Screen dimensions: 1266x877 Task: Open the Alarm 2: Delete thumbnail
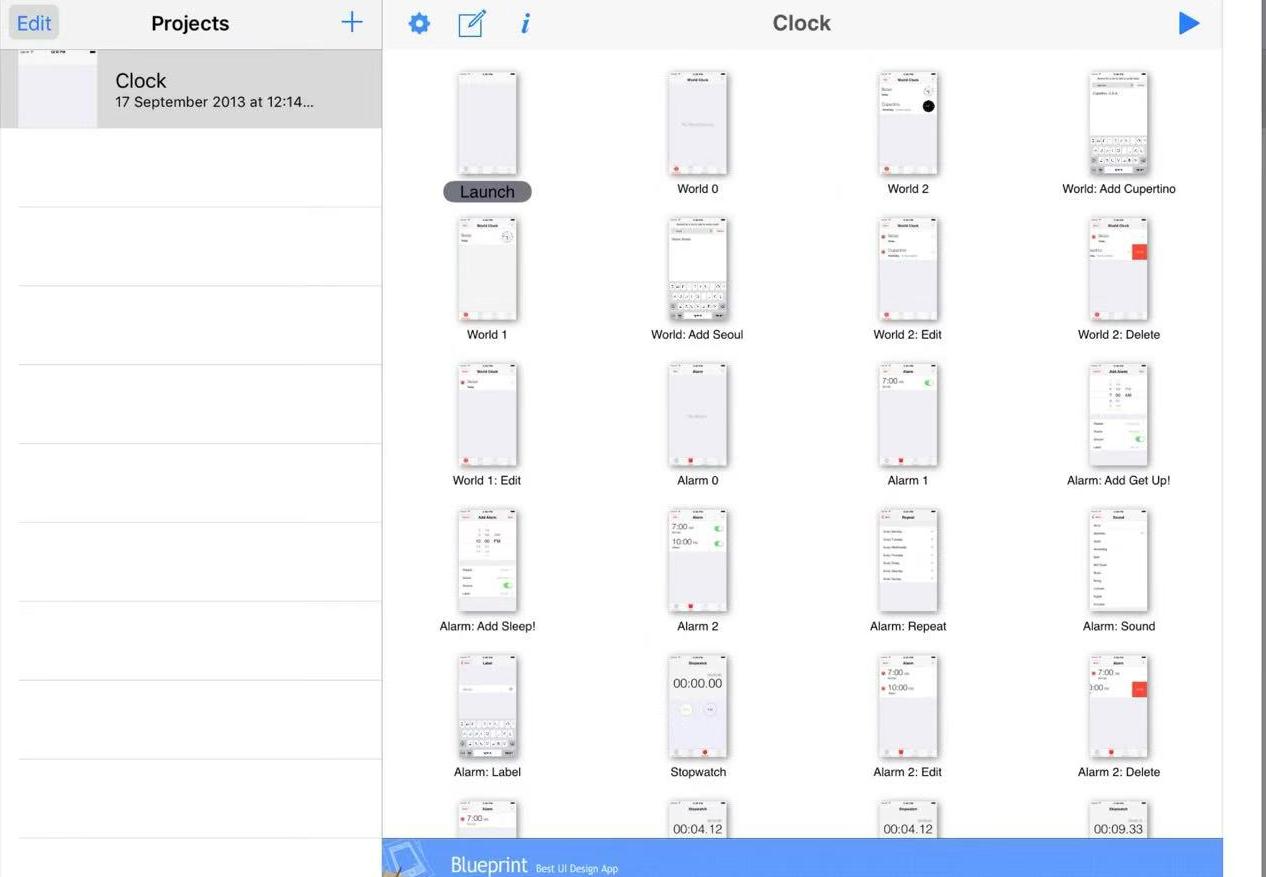[x=1118, y=706]
